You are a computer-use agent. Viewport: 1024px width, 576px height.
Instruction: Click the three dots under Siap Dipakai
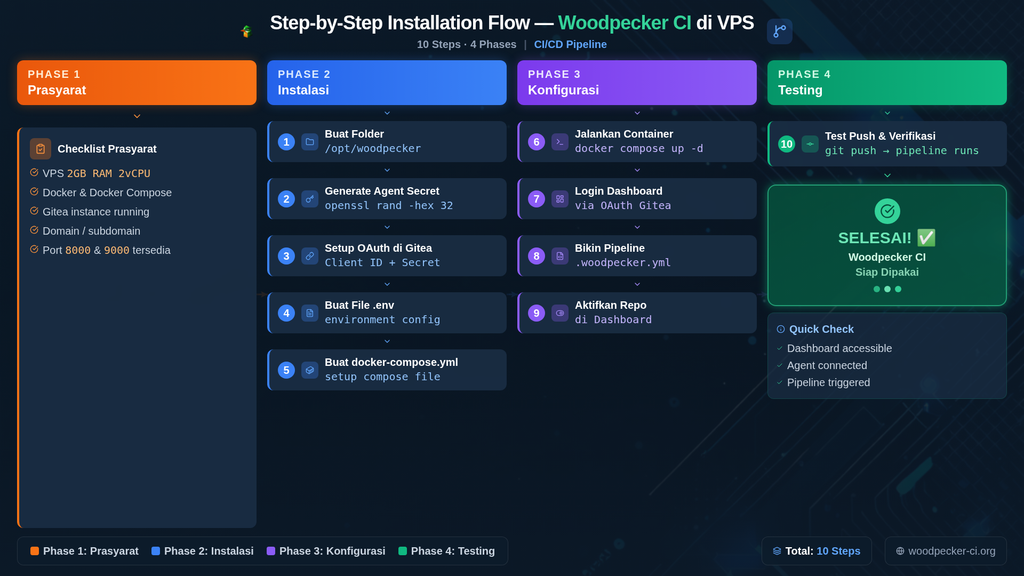click(887, 289)
